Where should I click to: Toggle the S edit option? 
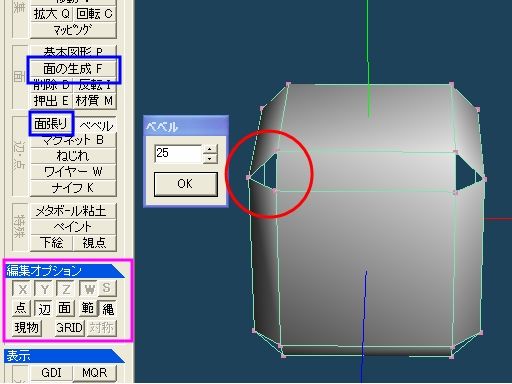tap(107, 289)
